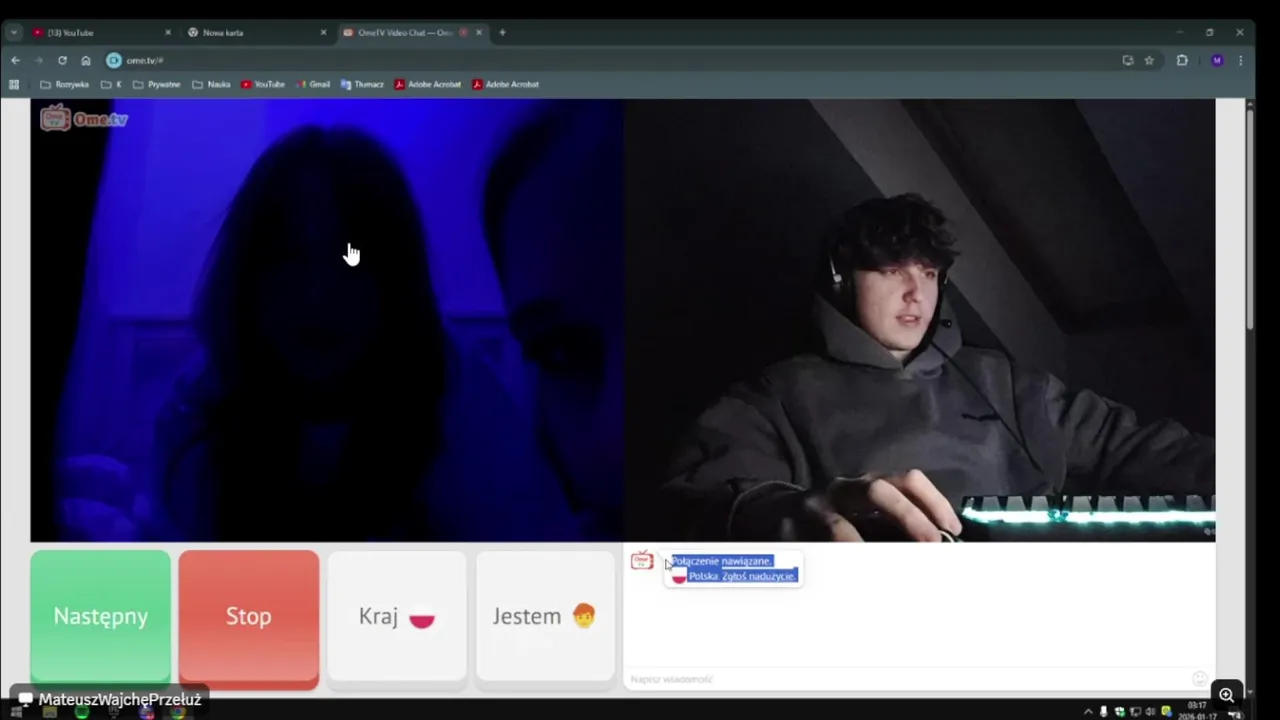1280x720 pixels.
Task: Reload the ome.tv page
Action: tap(62, 60)
